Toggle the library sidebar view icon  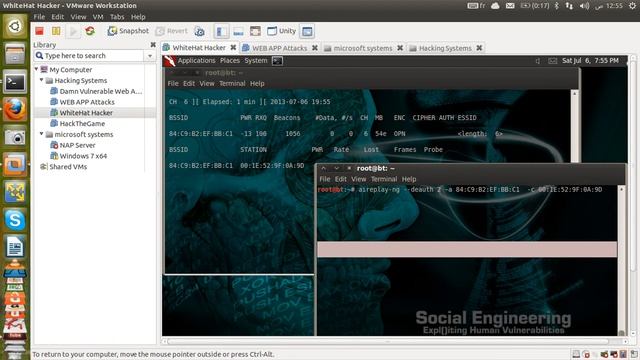click(222, 31)
